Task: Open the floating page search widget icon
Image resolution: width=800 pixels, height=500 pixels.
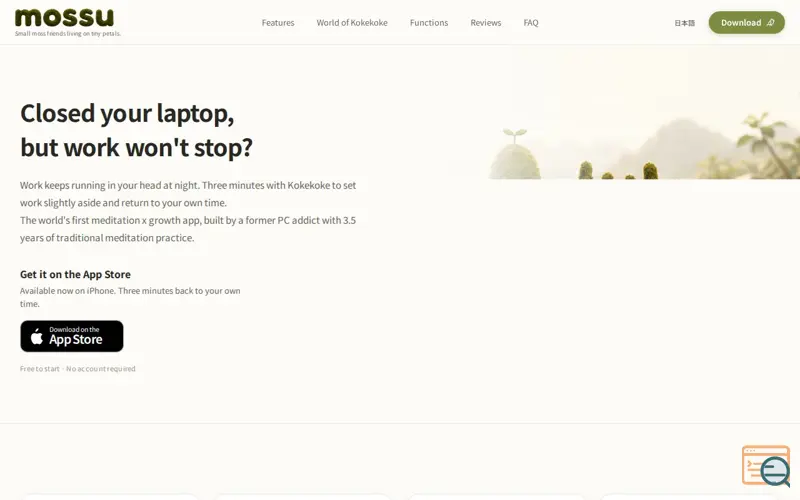Action: coord(766,465)
